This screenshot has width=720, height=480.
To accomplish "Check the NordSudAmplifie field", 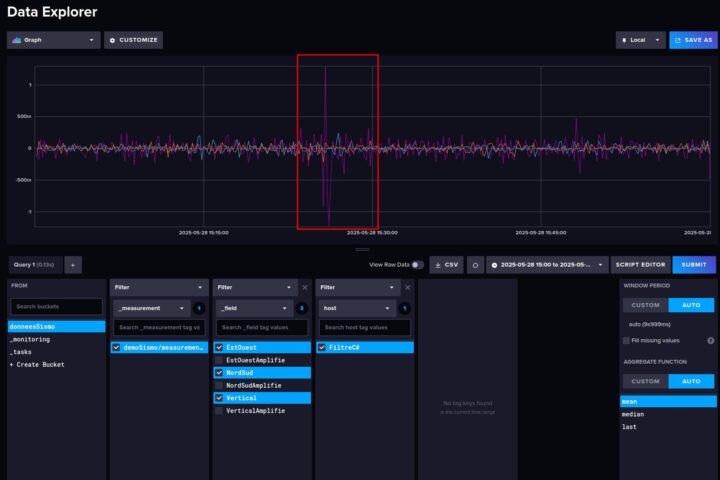I will click(x=219, y=385).
